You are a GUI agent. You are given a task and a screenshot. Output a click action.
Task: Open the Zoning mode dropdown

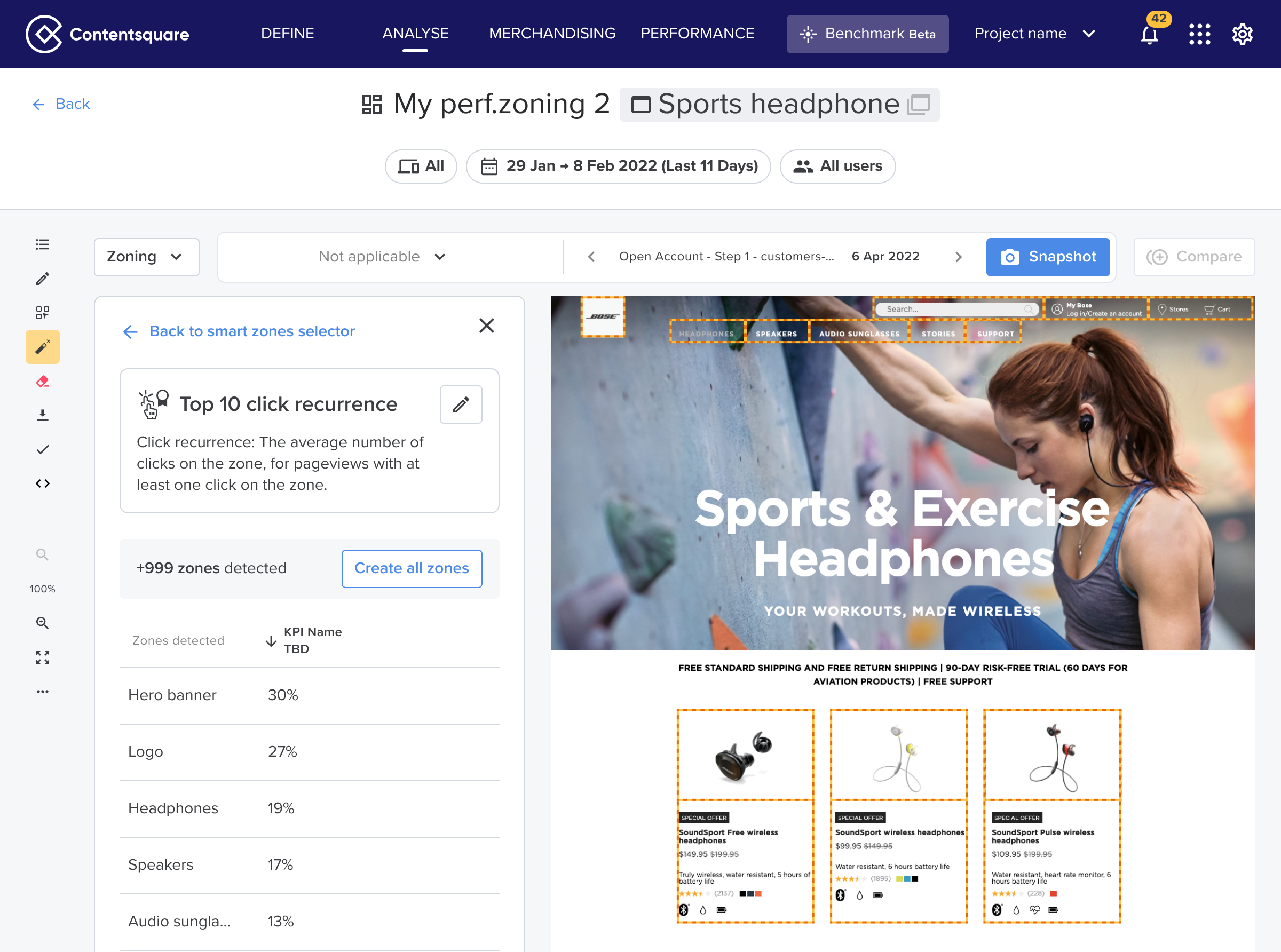pos(146,257)
